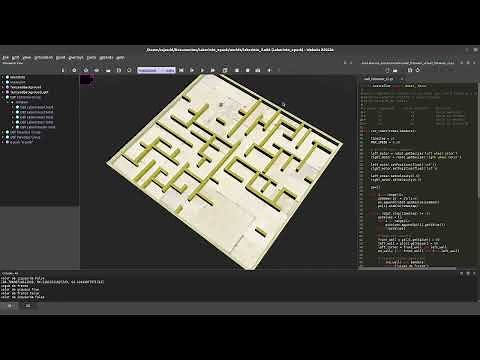Open a world file using folder icon
Image resolution: width=480 pixels, height=360 pixels.
[x=108, y=70]
